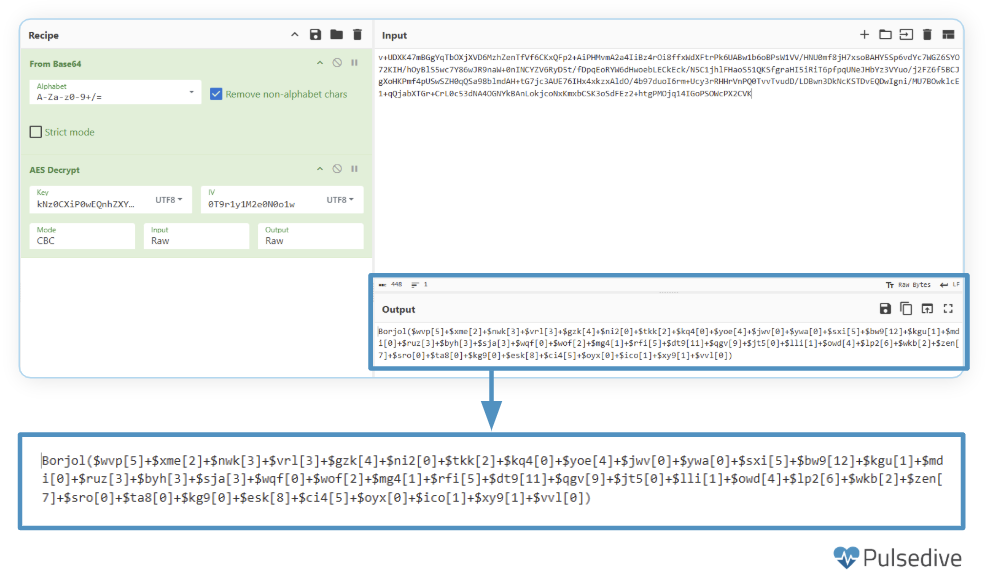Maximise the output pane
The image size is (987, 587).
(x=948, y=309)
